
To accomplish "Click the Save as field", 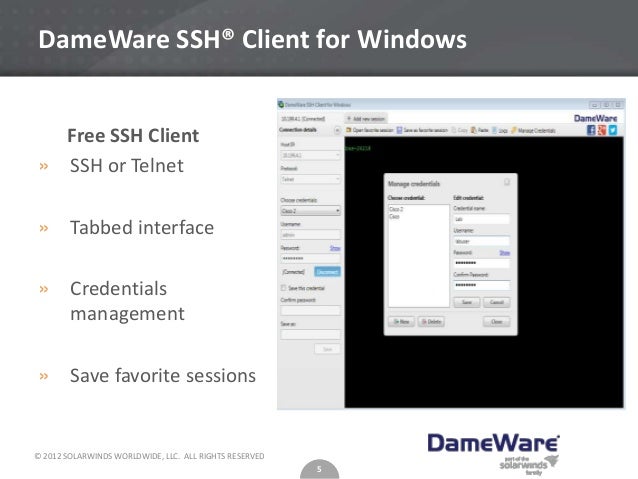I will coord(310,335).
